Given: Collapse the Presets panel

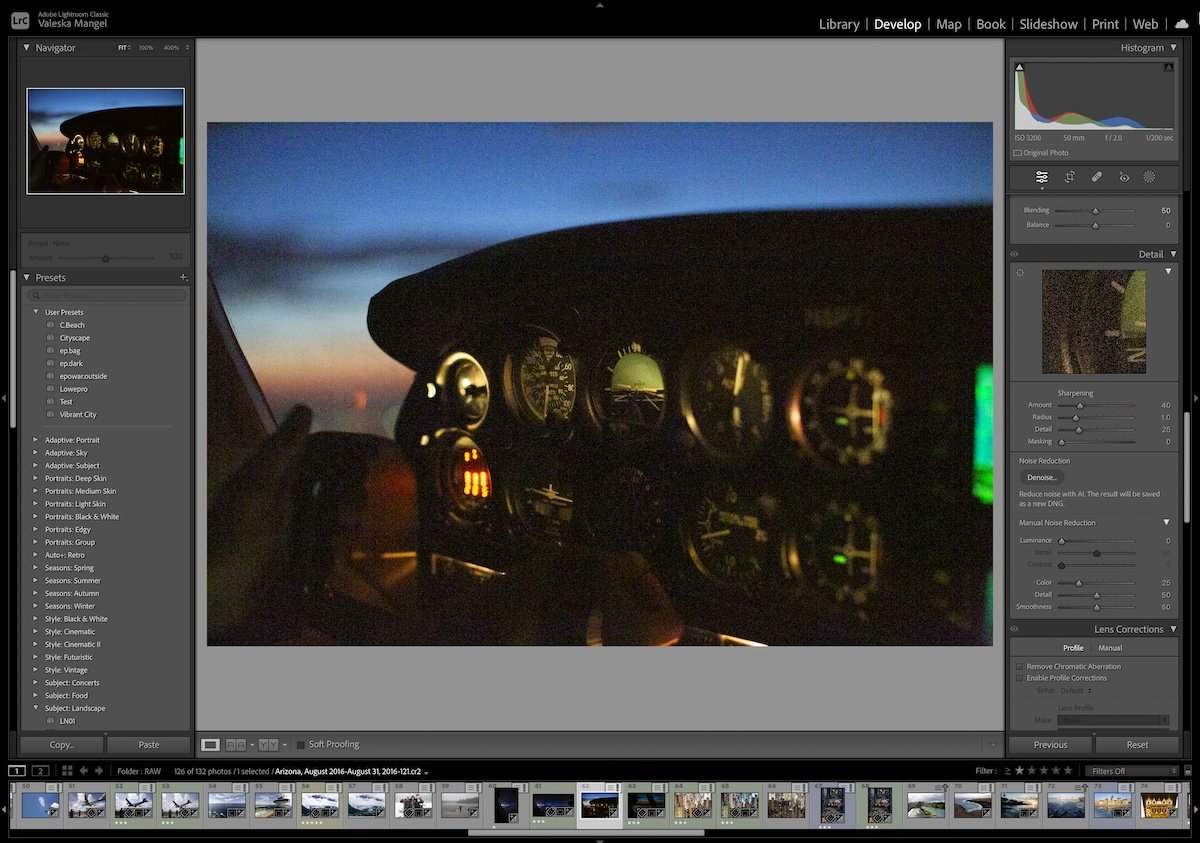Looking at the screenshot, I should tap(24, 277).
